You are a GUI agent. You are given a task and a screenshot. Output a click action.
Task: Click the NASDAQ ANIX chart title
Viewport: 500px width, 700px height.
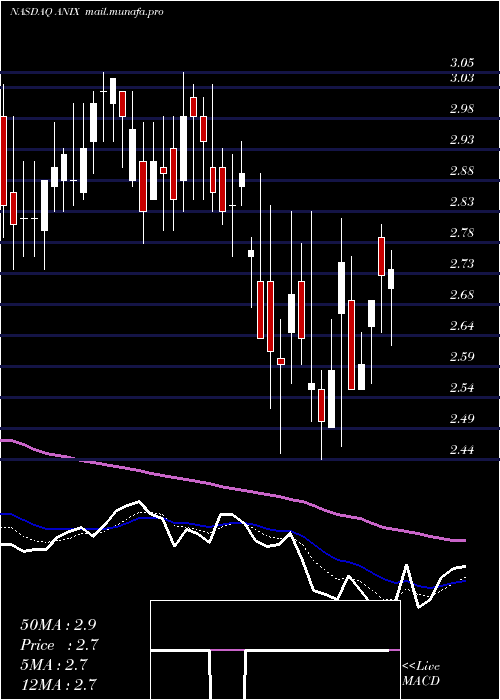tap(45, 12)
